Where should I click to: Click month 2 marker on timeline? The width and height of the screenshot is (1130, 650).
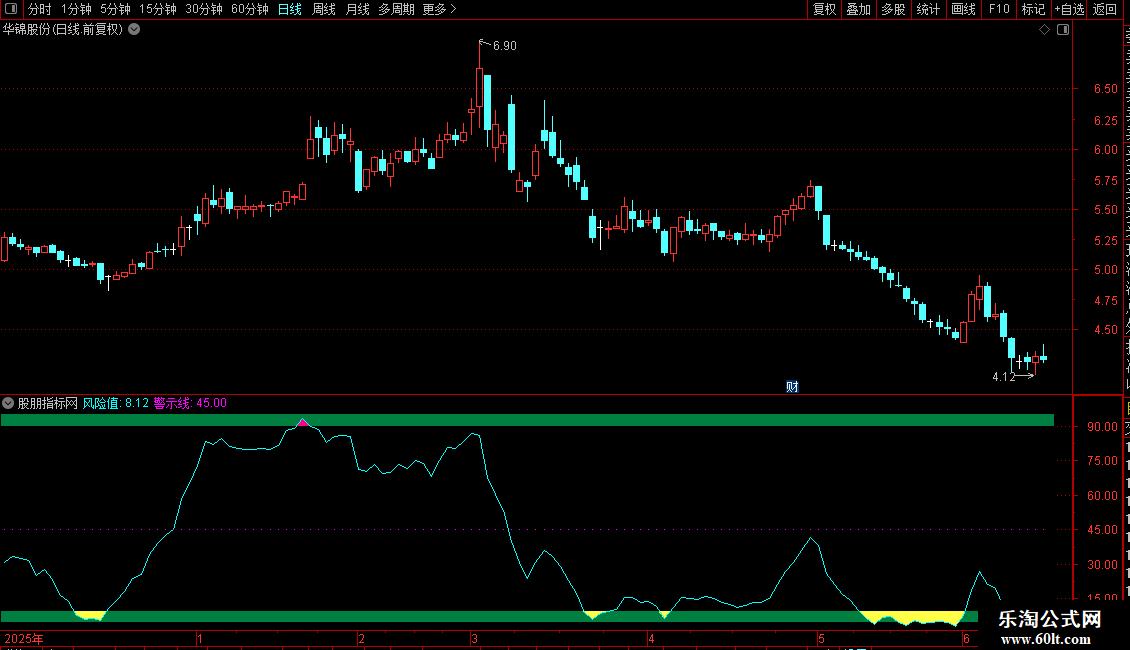click(361, 638)
